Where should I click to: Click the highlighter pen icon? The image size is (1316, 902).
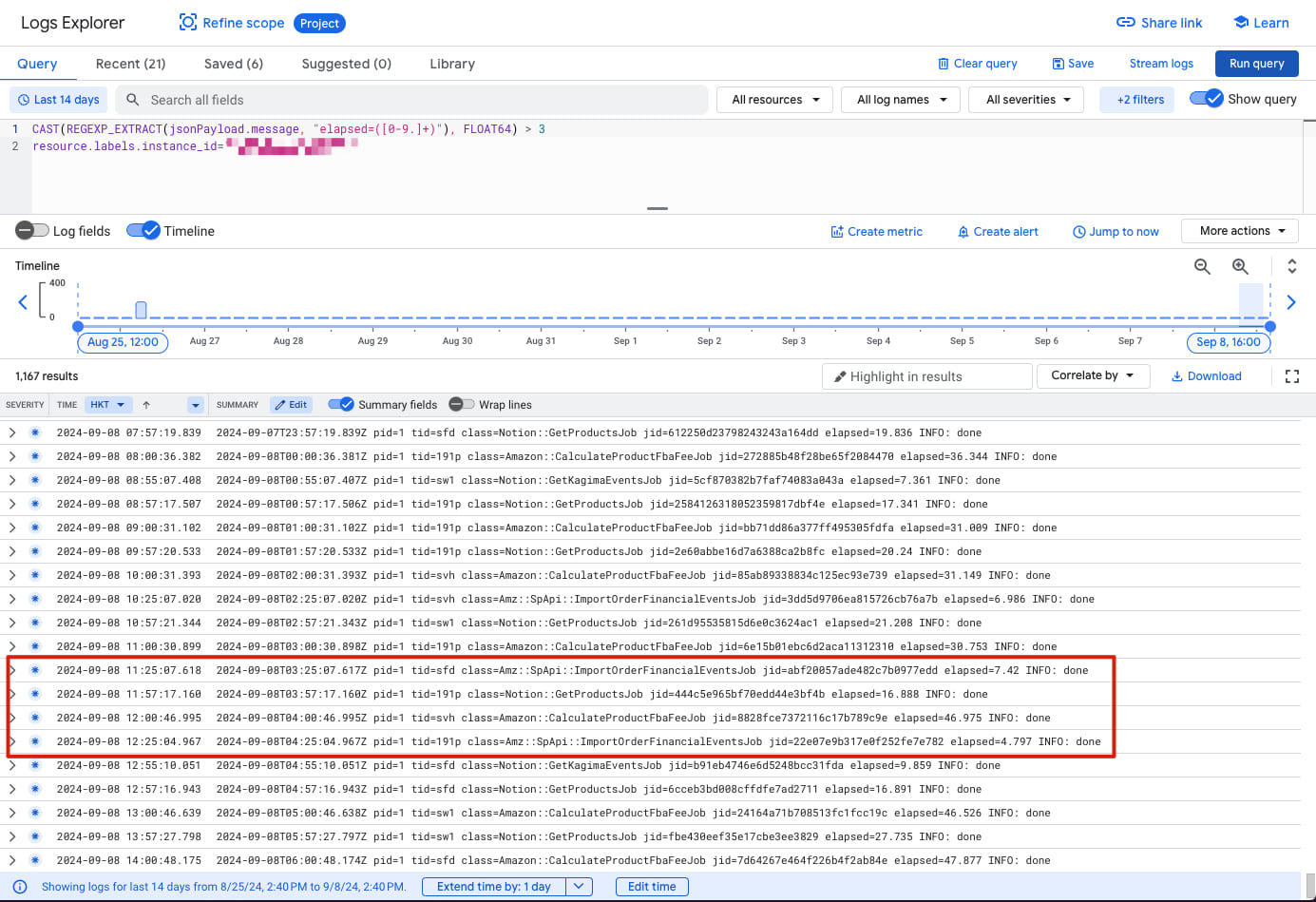tap(840, 376)
